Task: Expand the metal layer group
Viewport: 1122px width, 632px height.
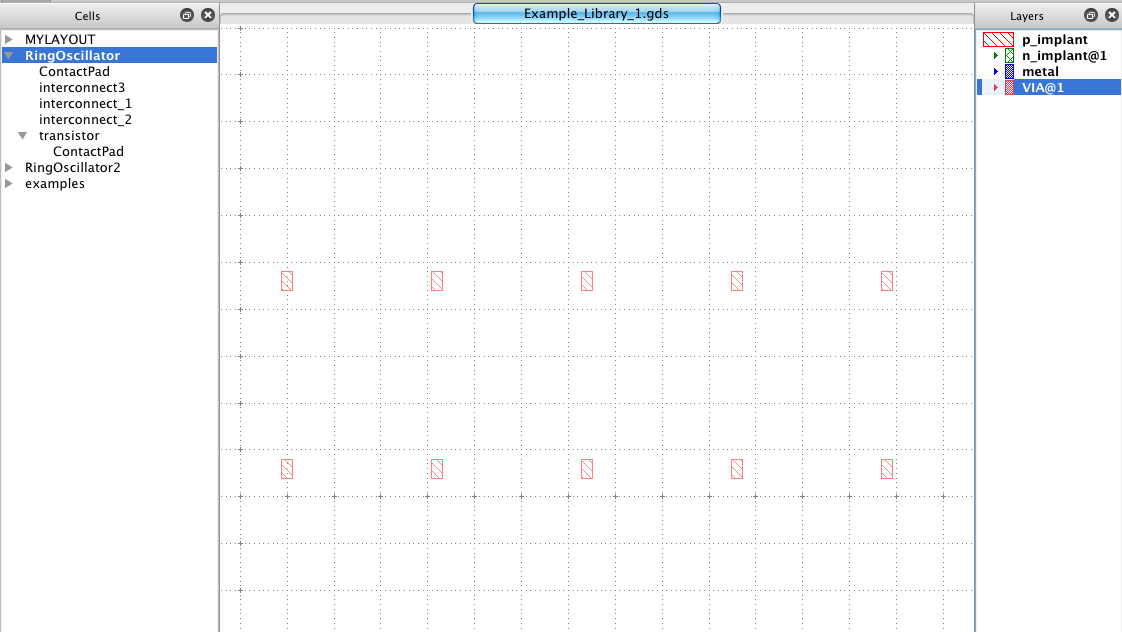Action: (995, 72)
